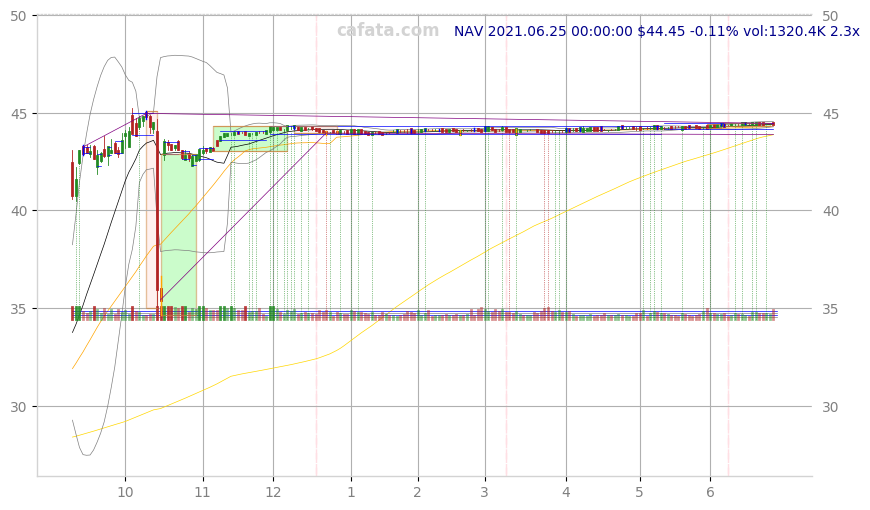Click right axis label 40
The height and width of the screenshot is (510, 870).
click(x=830, y=211)
